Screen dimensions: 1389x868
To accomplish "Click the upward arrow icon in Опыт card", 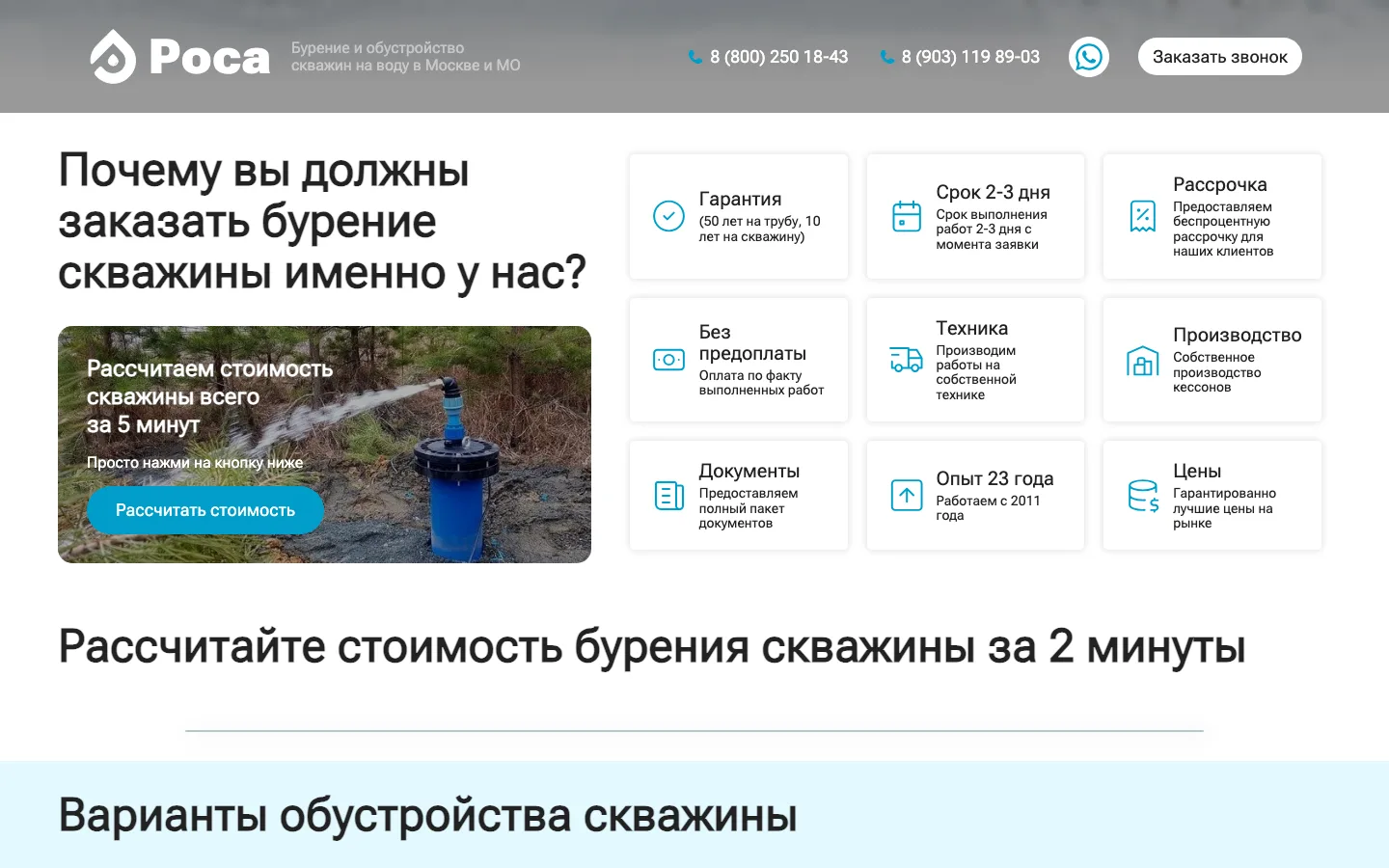I will pos(906,496).
